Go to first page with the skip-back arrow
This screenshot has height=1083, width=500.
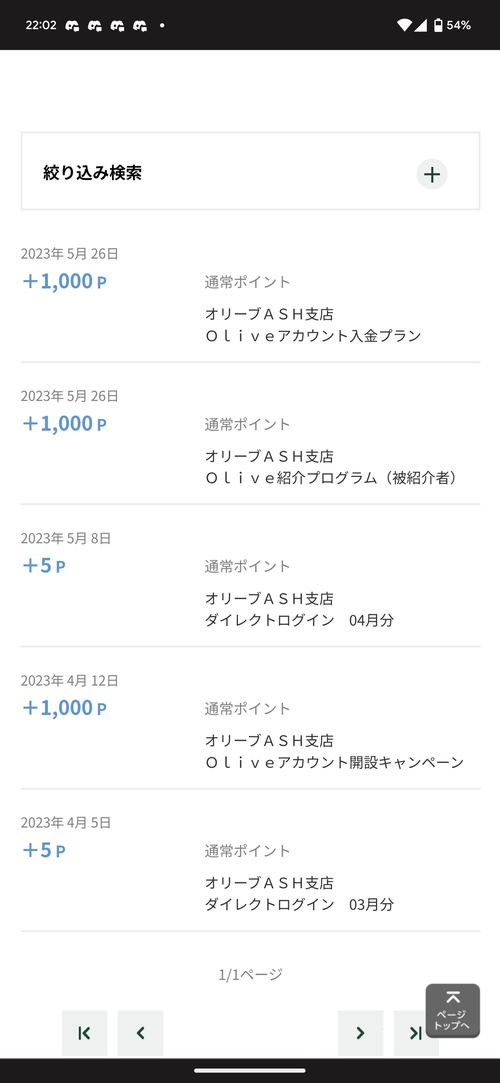pos(84,1033)
